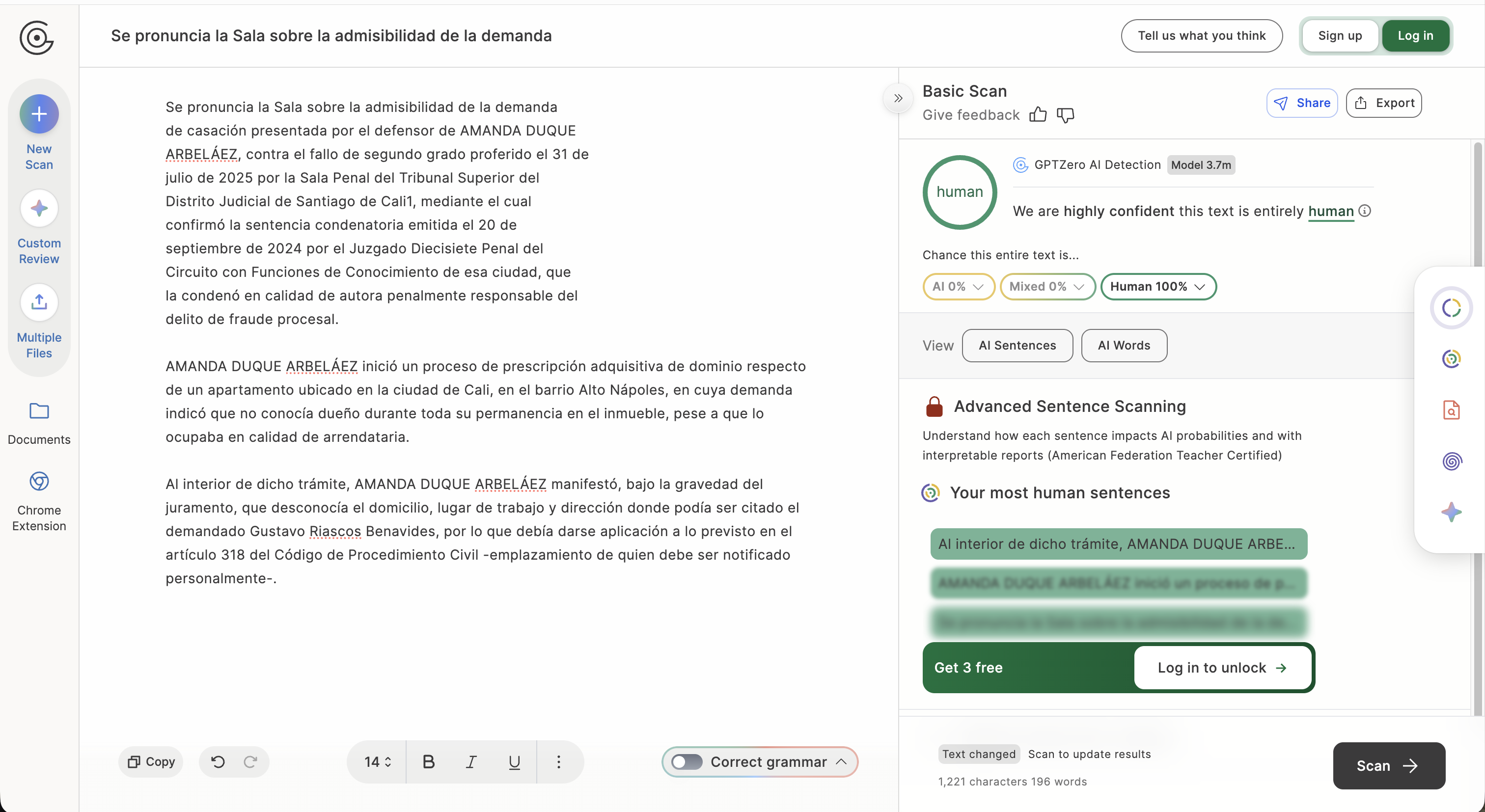Expand the Human 100% dropdown
The height and width of the screenshot is (812, 1485).
pyautogui.click(x=1157, y=286)
